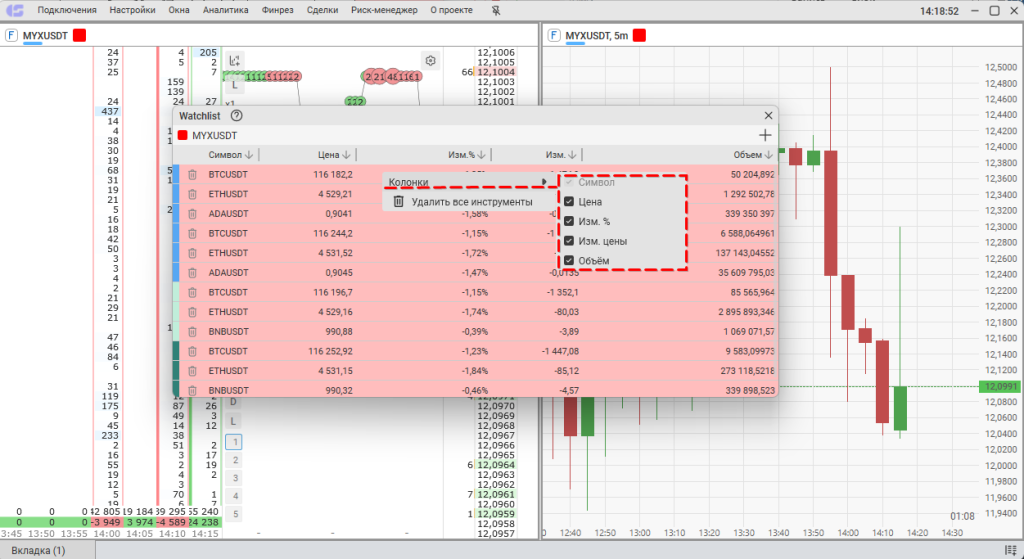
Task: Open the Watchlist help question-mark icon
Action: pyautogui.click(x=237, y=116)
